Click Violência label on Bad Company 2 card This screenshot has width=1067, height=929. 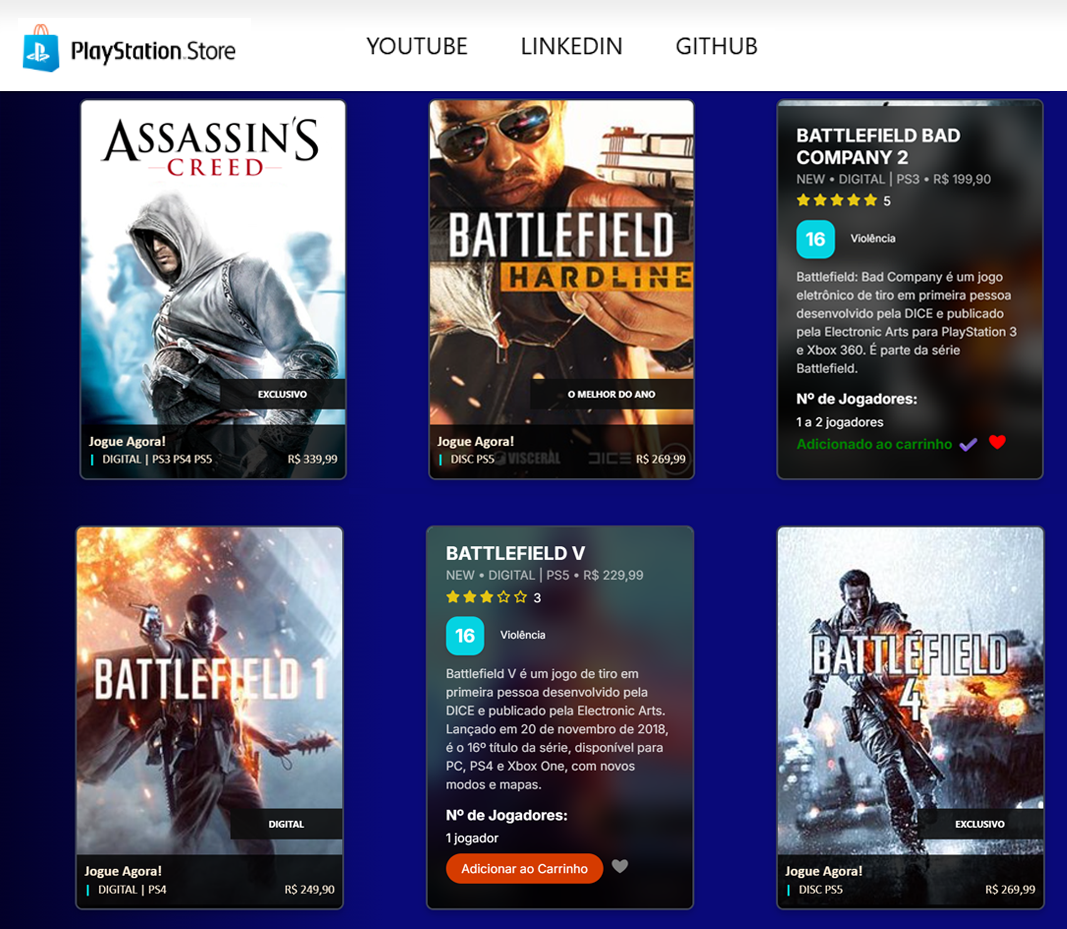tap(873, 238)
